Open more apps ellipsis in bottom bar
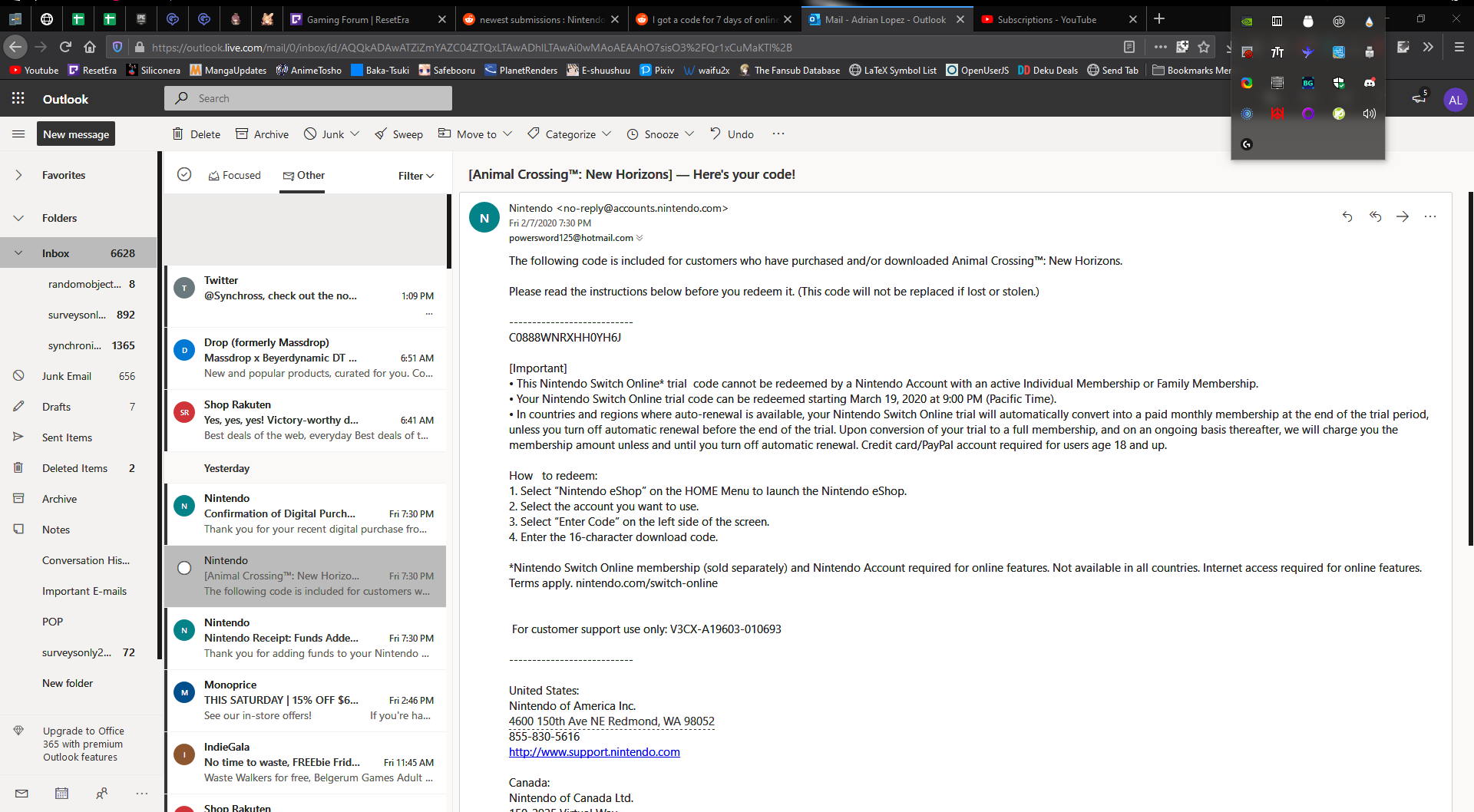This screenshot has width=1474, height=812. (141, 794)
